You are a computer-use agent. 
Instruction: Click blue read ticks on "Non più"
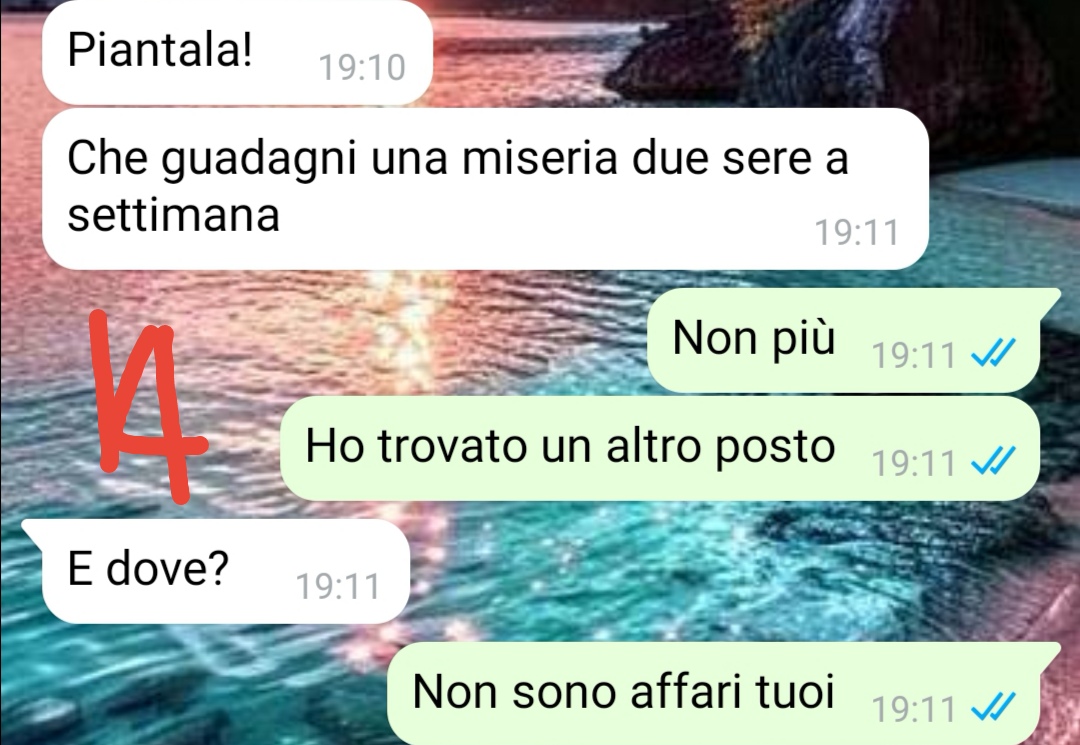coord(993,354)
